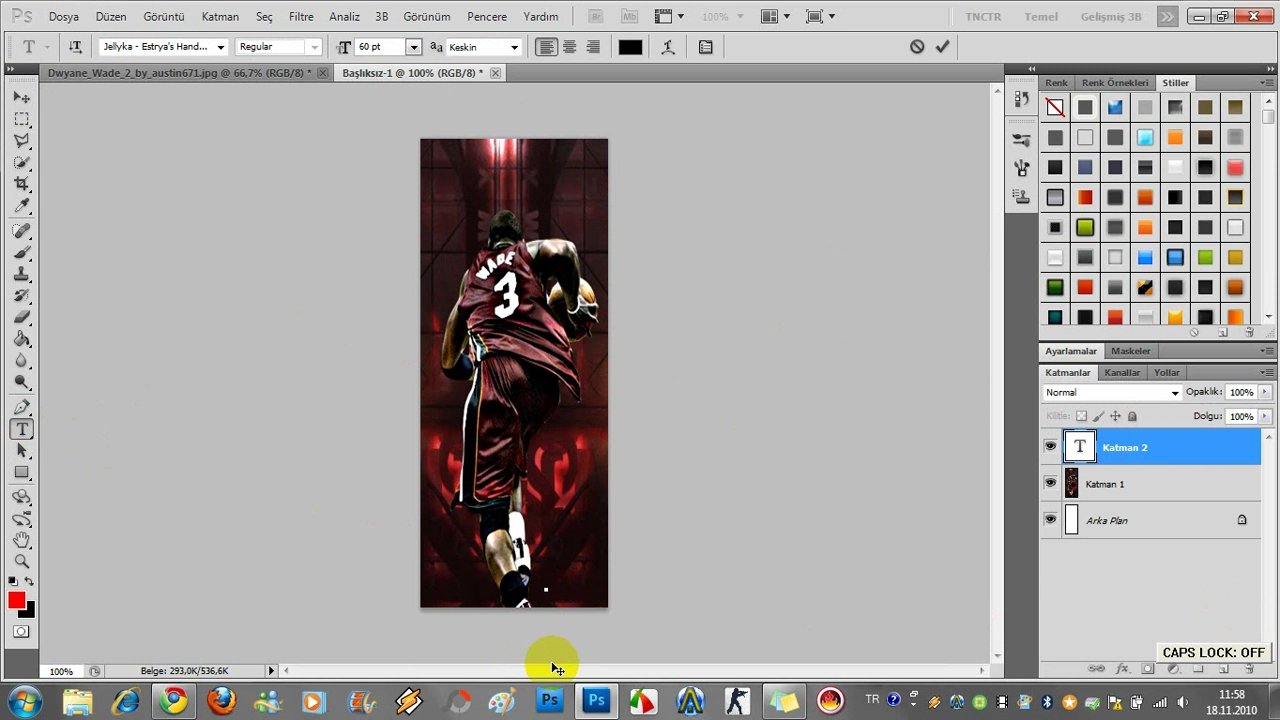The image size is (1280, 720).
Task: Open the font size dropdown arrow
Action: point(413,47)
